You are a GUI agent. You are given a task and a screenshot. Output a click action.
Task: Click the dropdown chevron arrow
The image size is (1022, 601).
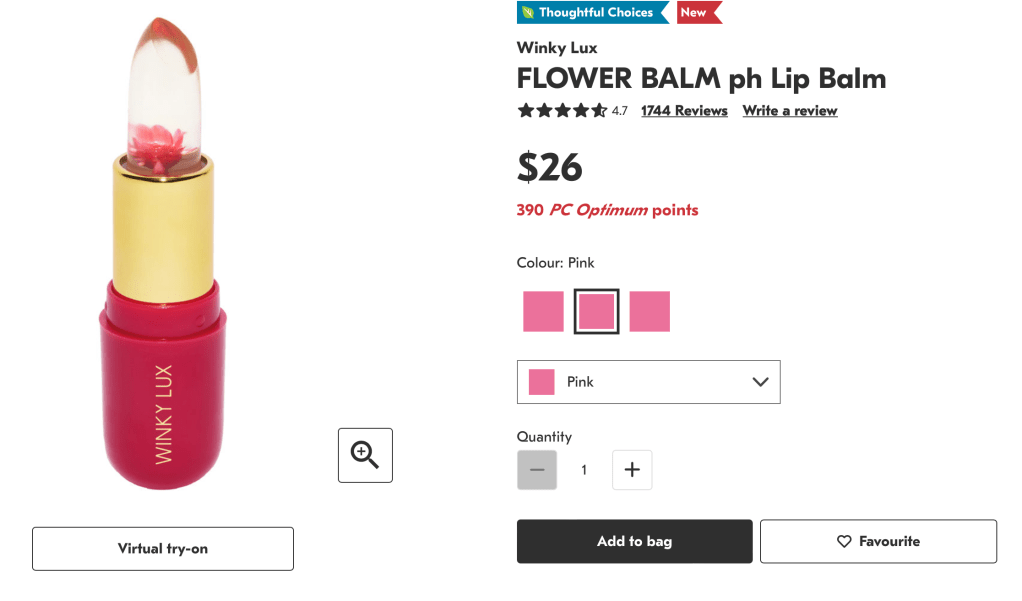(x=759, y=382)
